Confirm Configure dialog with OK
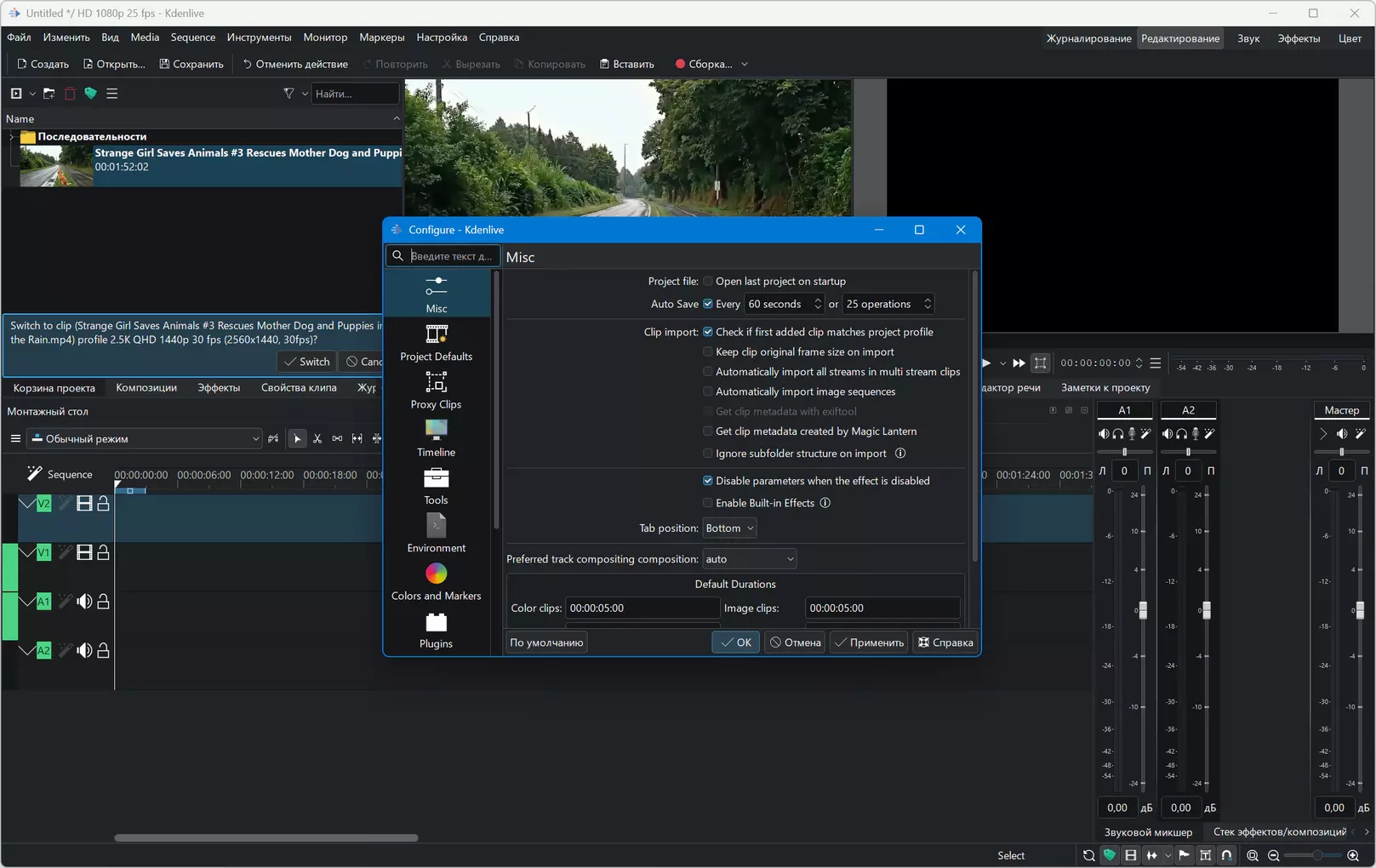The width and height of the screenshot is (1376, 868). [x=736, y=642]
